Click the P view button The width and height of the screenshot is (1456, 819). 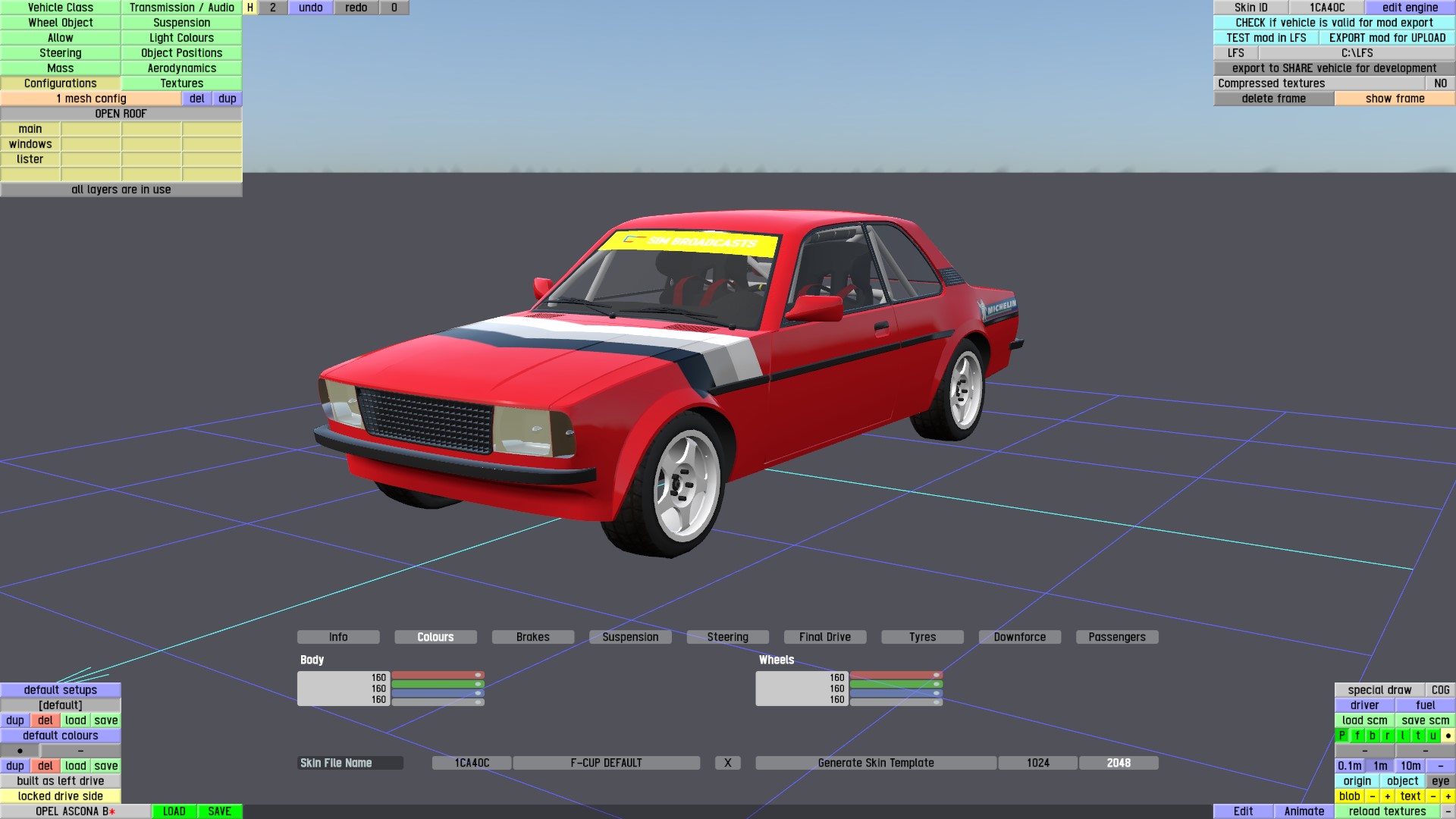(x=1341, y=736)
